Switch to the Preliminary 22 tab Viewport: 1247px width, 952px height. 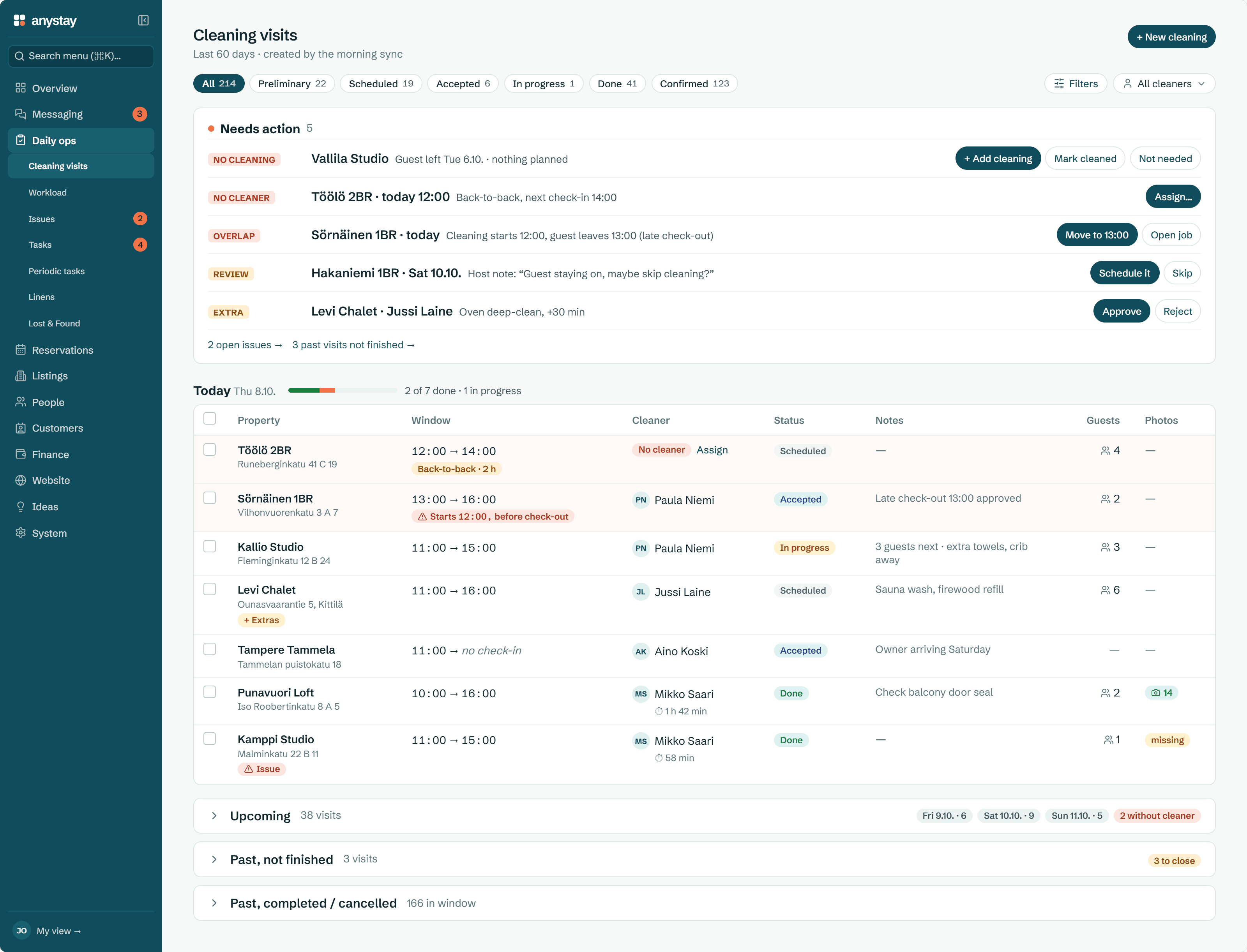[x=292, y=83]
